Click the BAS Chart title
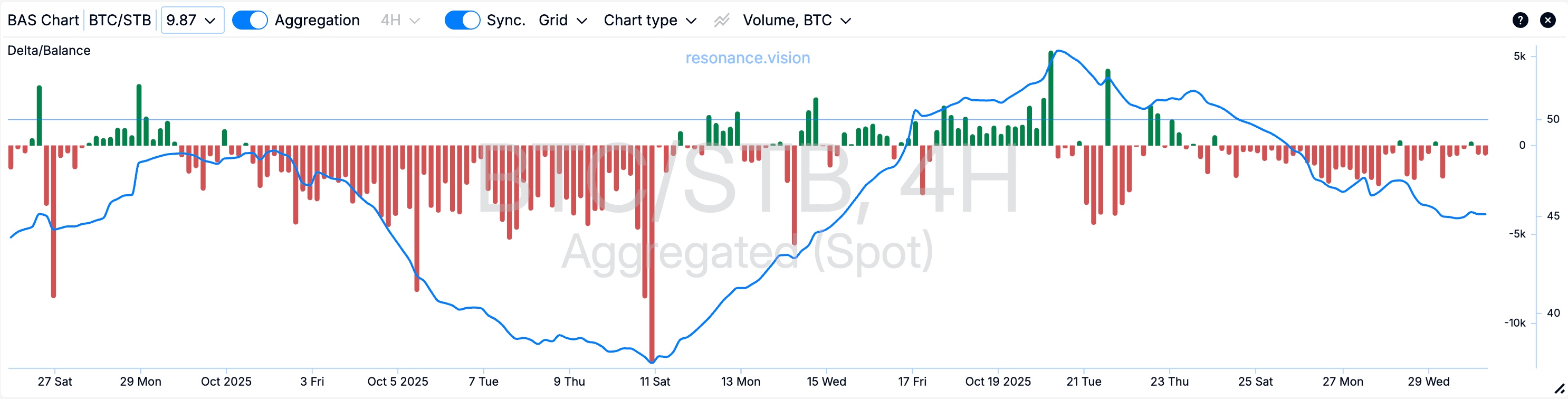Image resolution: width=1568 pixels, height=399 pixels. click(43, 20)
